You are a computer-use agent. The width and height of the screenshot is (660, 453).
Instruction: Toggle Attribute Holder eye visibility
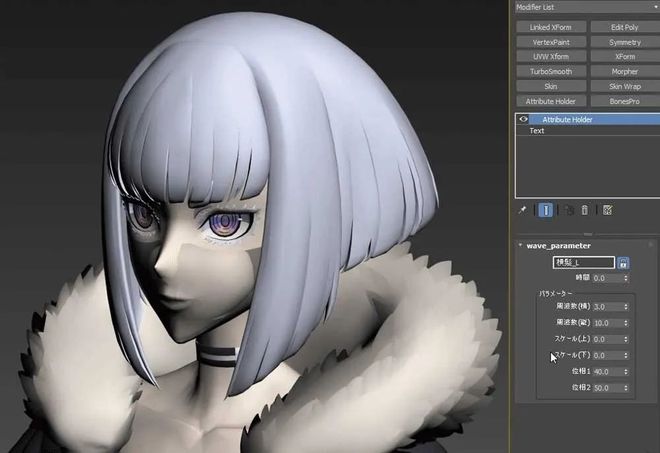(x=523, y=119)
